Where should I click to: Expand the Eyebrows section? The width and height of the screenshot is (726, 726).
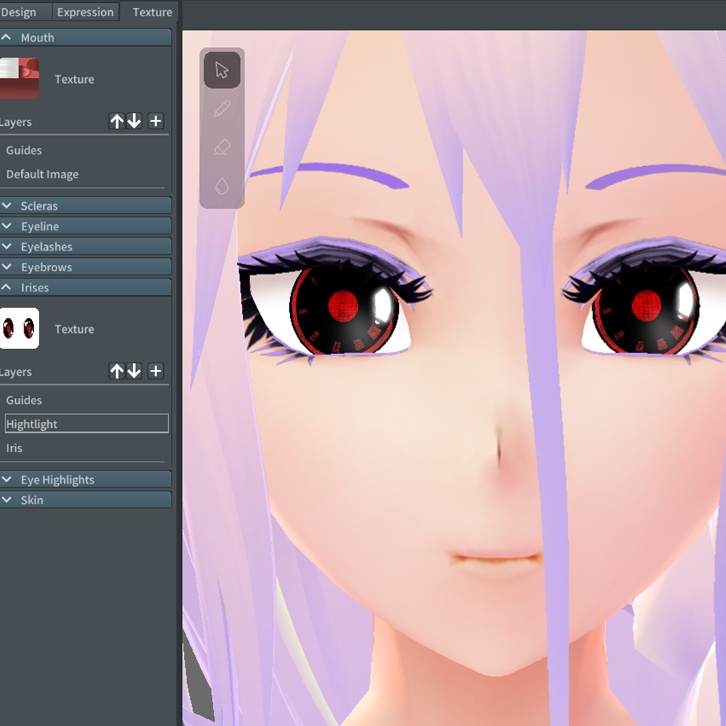coord(85,267)
